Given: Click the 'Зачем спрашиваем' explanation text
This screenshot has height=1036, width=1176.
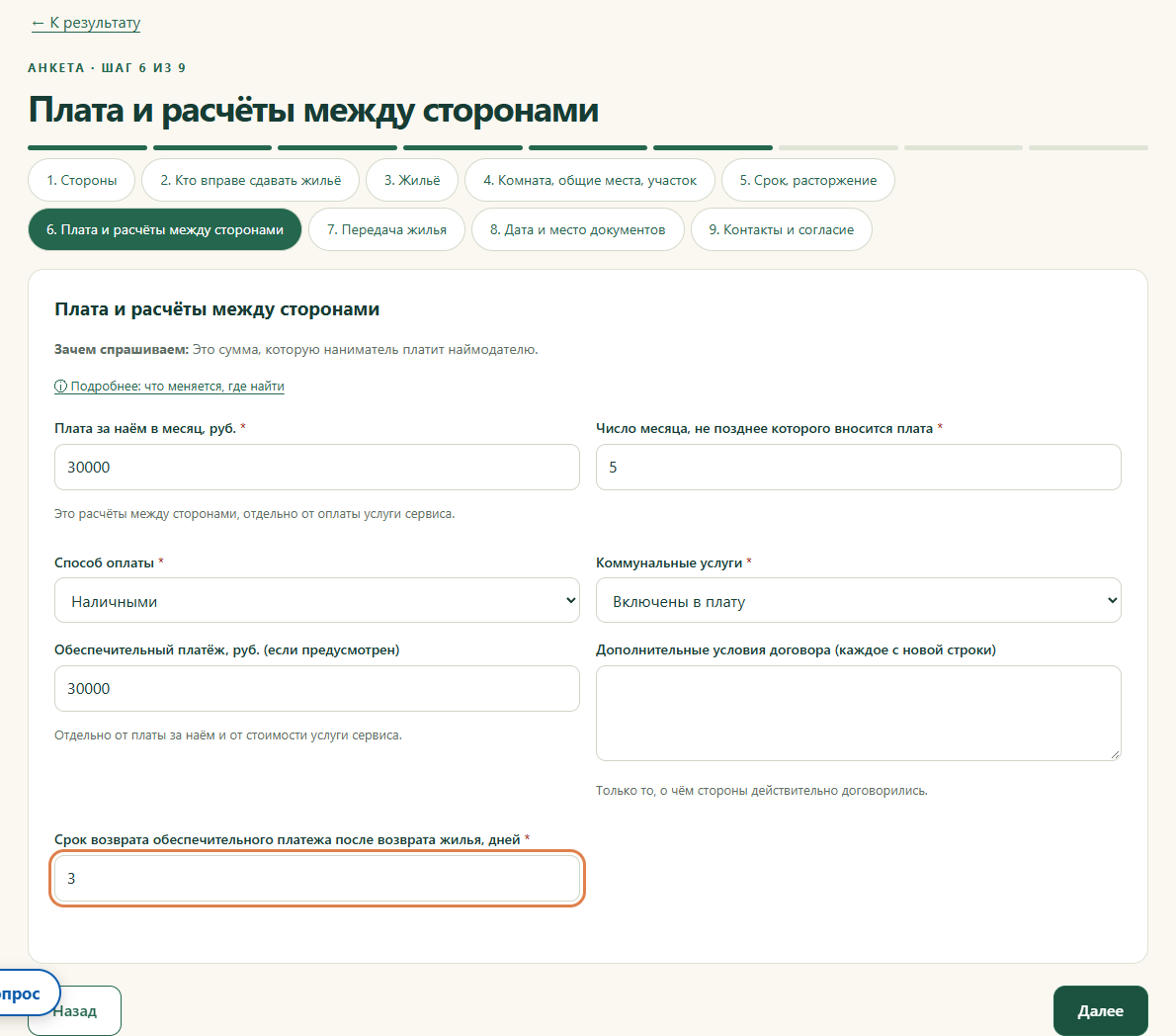Looking at the screenshot, I should 296,350.
